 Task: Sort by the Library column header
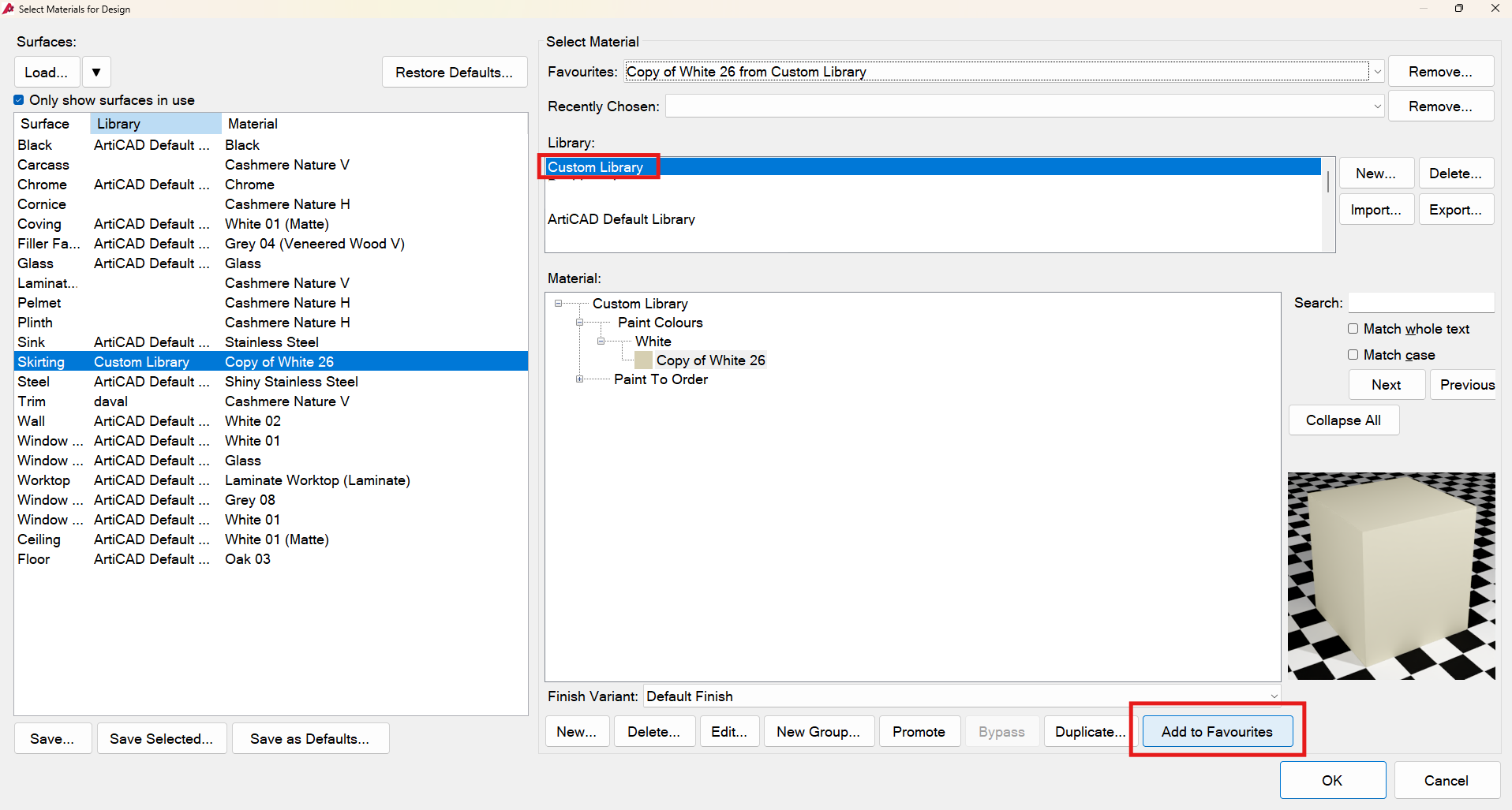(155, 124)
